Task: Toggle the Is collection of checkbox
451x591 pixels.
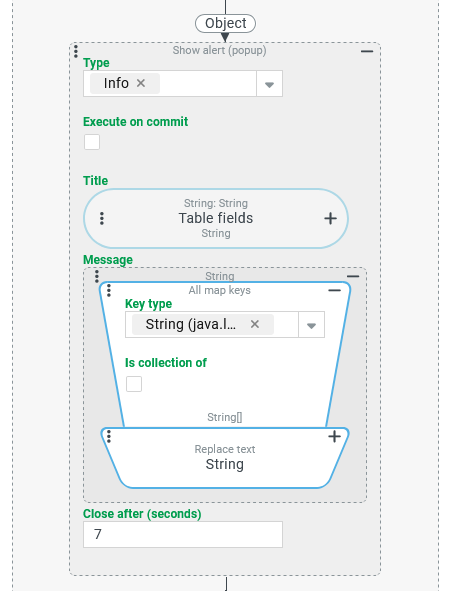Action: [x=134, y=384]
